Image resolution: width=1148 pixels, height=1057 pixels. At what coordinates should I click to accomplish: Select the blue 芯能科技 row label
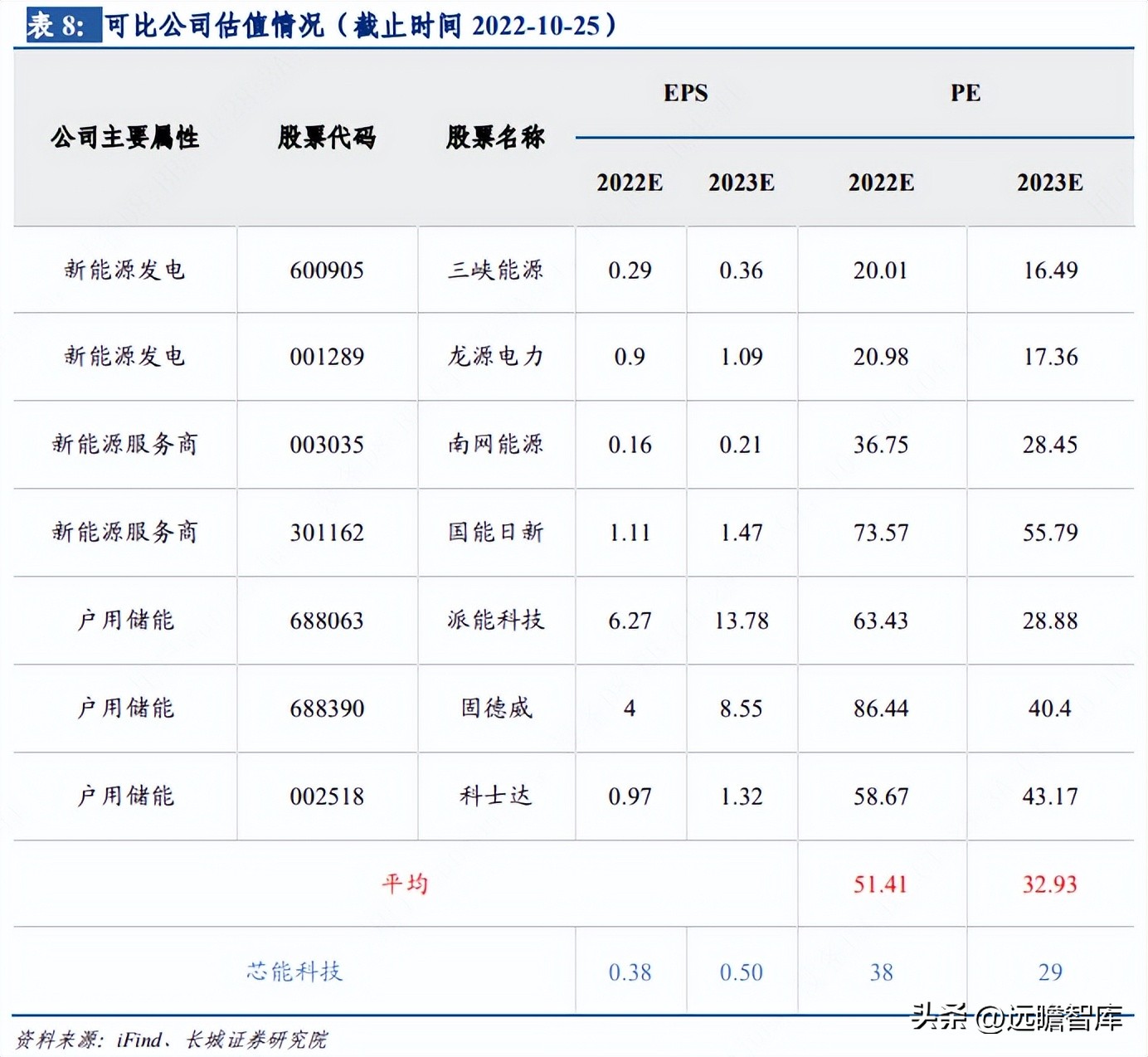pos(294,972)
